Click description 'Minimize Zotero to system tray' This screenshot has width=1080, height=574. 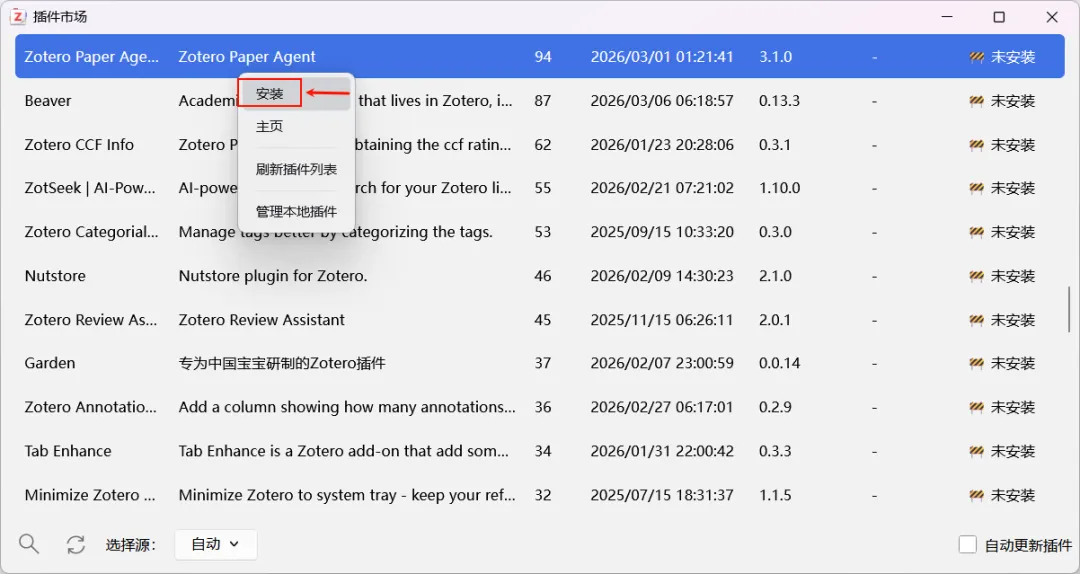346,495
